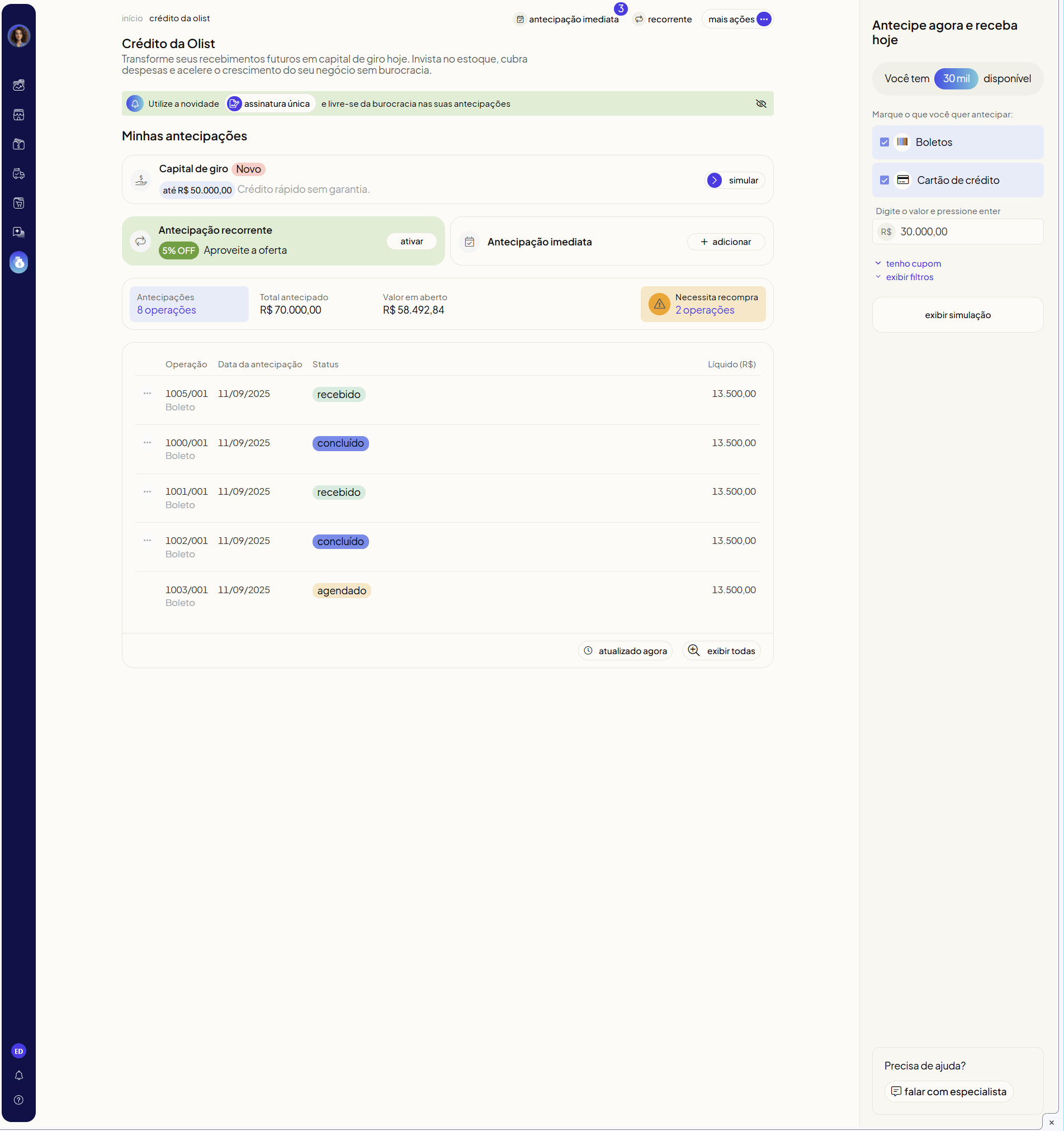Click the notification badge showing 3
This screenshot has height=1131, width=1064.
(621, 9)
